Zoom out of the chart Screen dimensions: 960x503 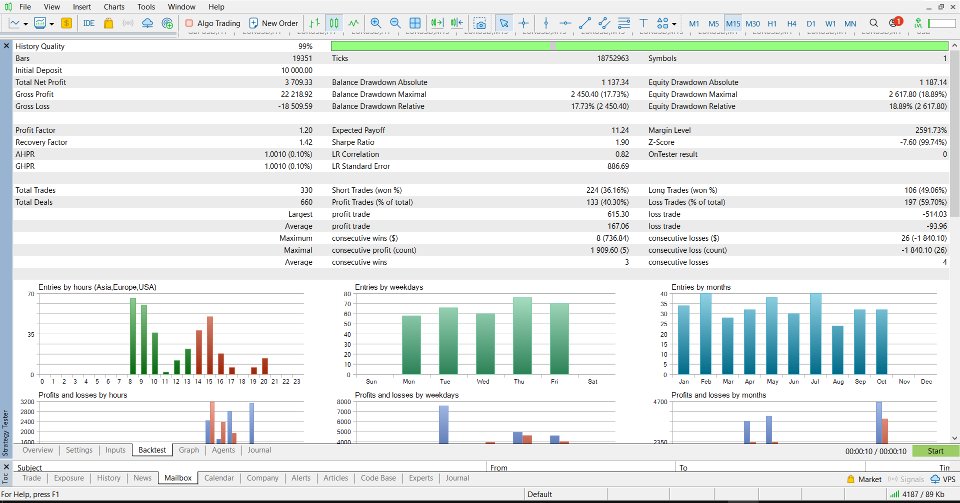(395, 22)
